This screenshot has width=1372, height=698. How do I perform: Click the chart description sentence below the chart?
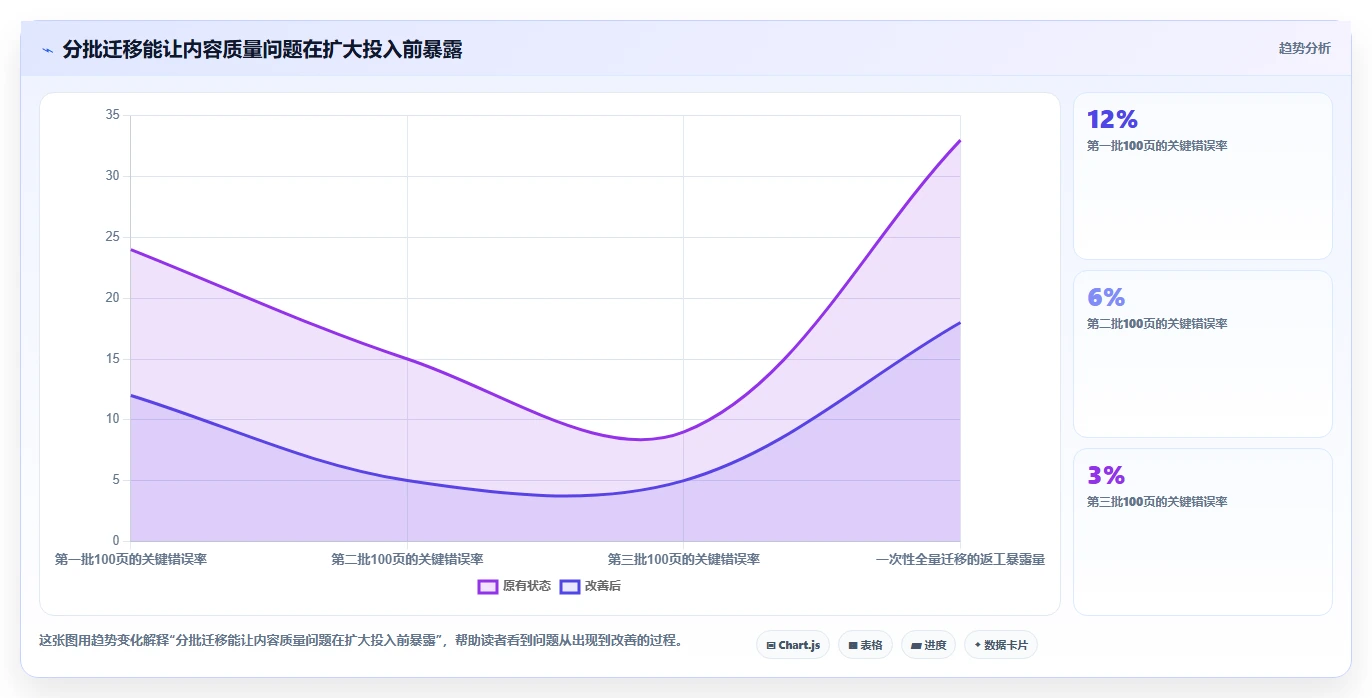(x=364, y=641)
